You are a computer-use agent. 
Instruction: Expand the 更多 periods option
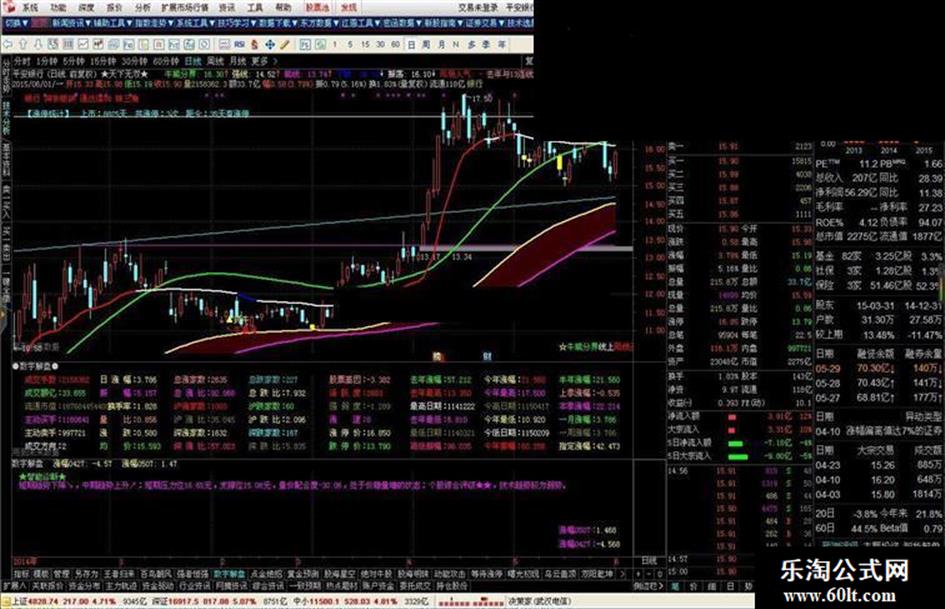click(264, 62)
